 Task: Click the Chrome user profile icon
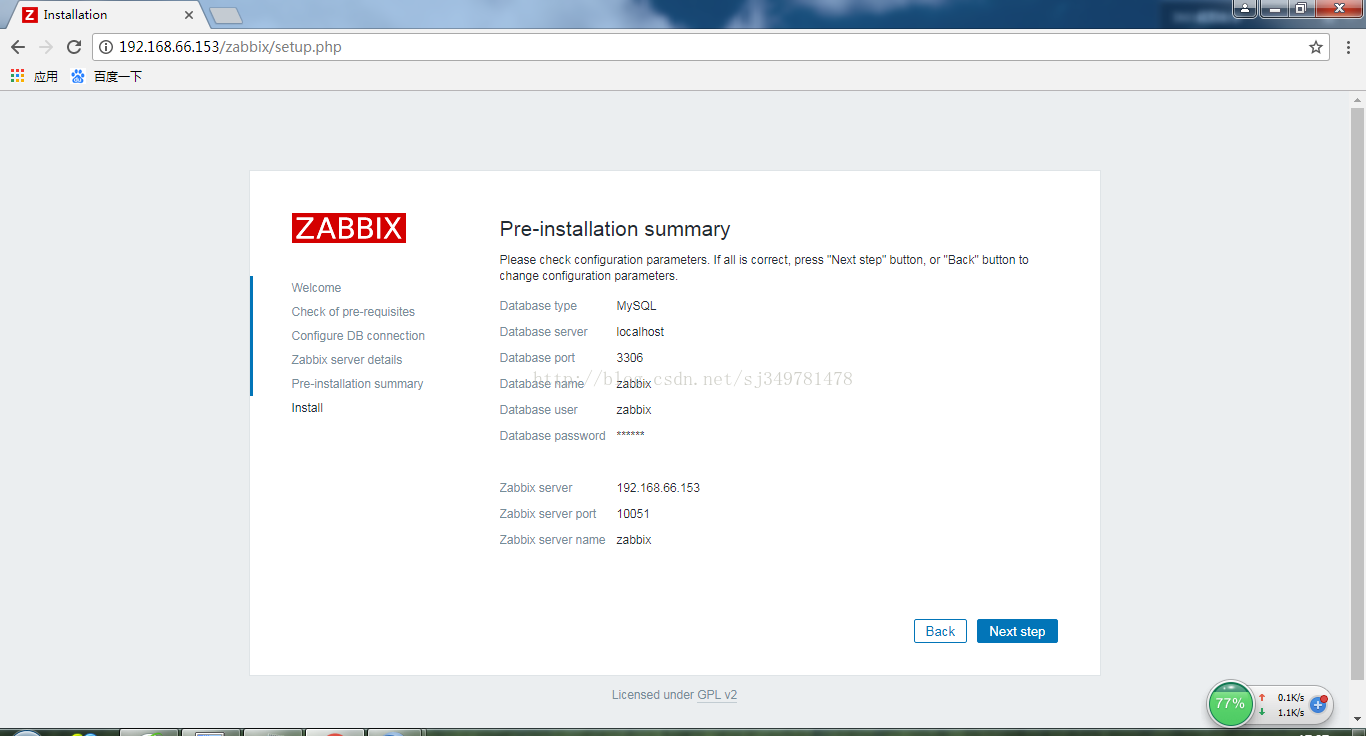point(1244,9)
